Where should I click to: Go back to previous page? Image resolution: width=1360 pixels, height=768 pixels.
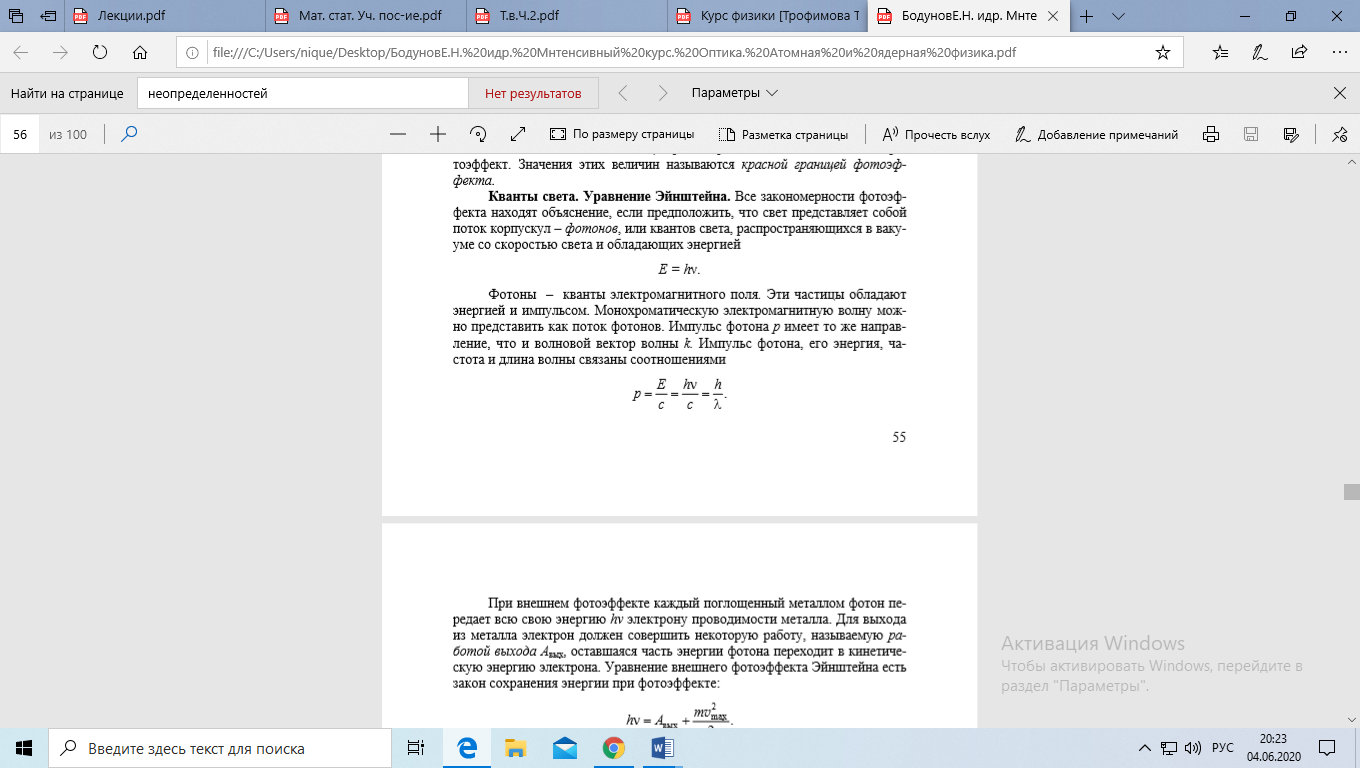point(20,53)
